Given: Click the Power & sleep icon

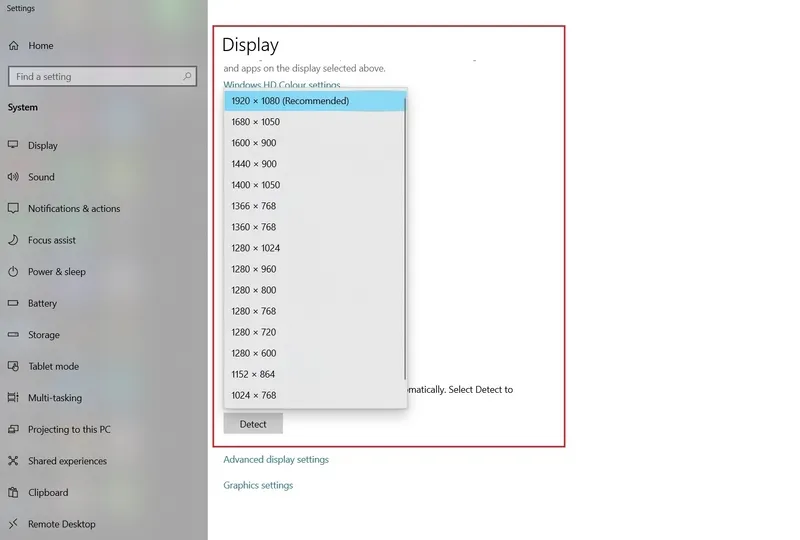Looking at the screenshot, I should (13, 272).
